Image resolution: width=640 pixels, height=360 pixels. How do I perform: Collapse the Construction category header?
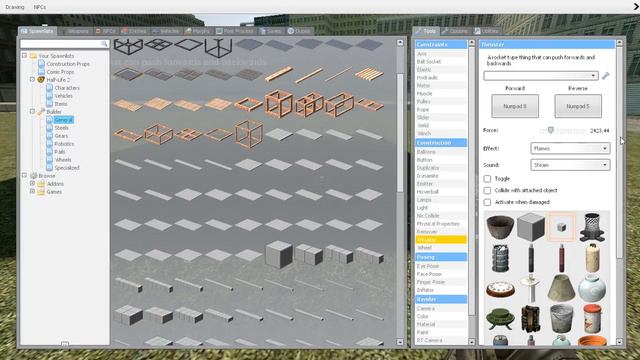441,143
